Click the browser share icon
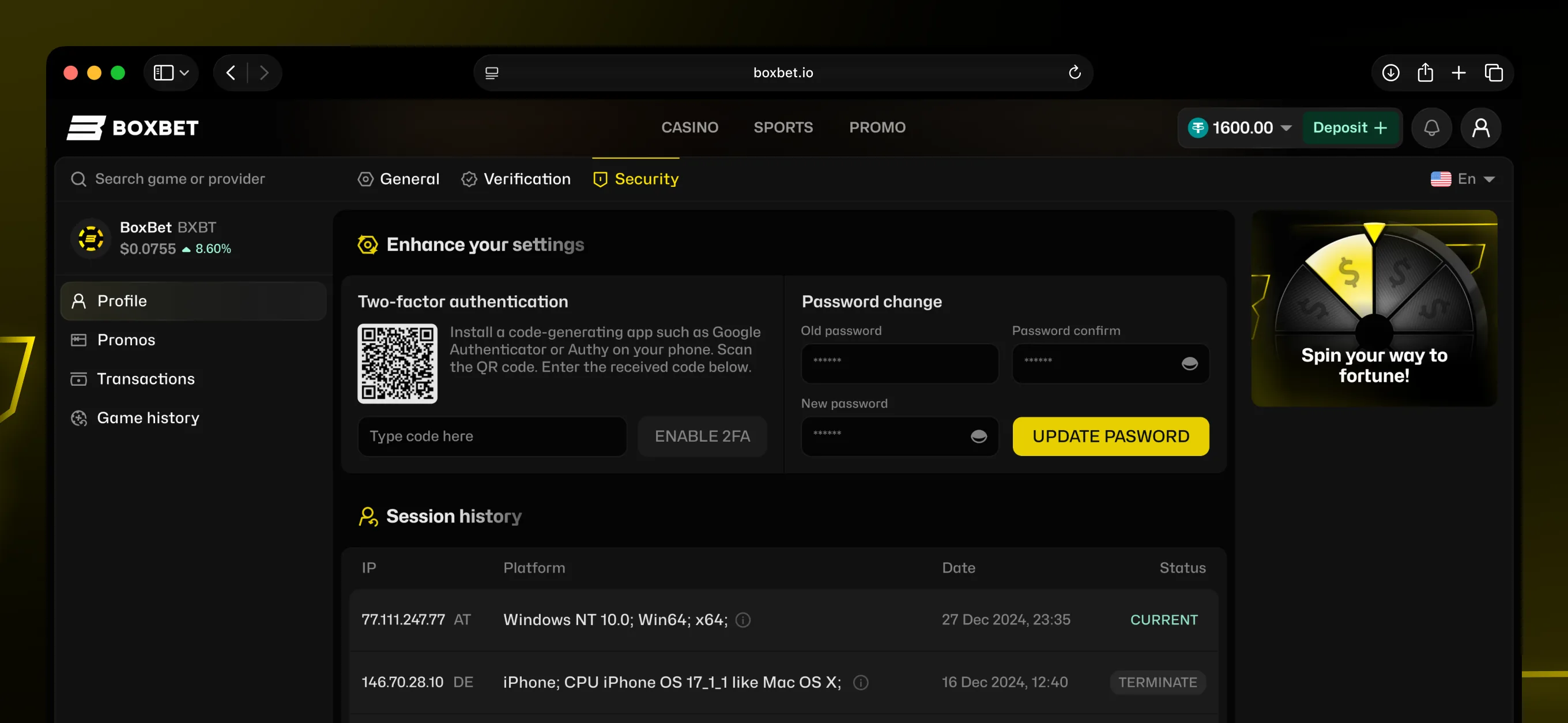 pos(1424,73)
